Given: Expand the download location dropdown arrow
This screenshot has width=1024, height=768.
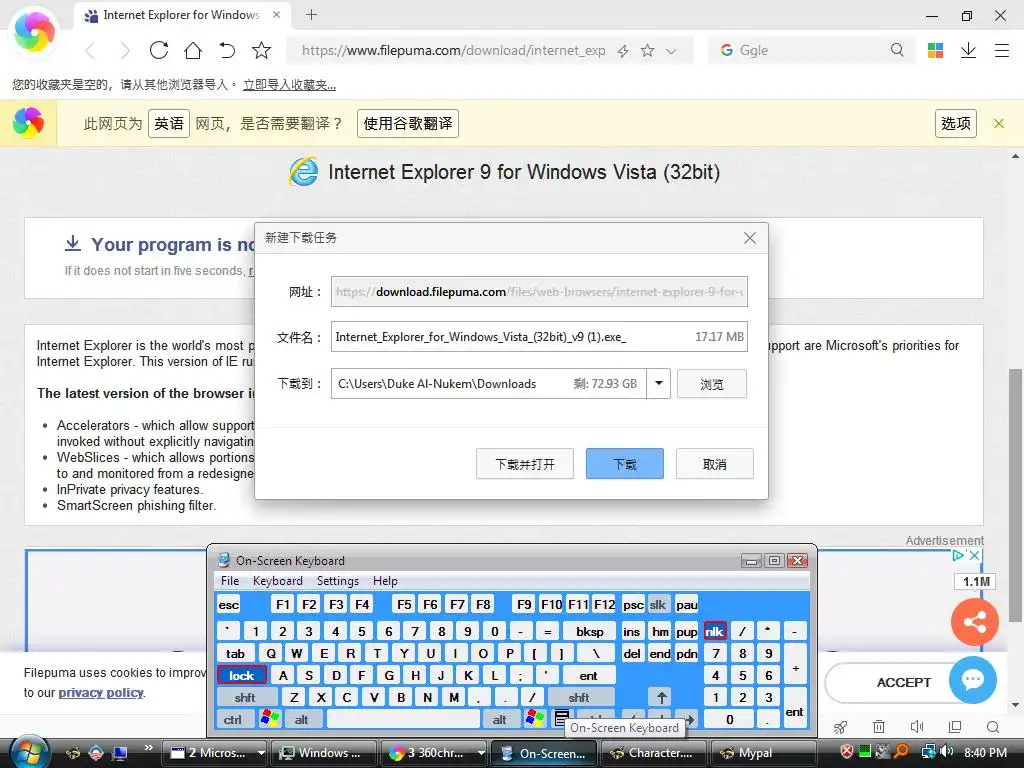Looking at the screenshot, I should (x=659, y=383).
